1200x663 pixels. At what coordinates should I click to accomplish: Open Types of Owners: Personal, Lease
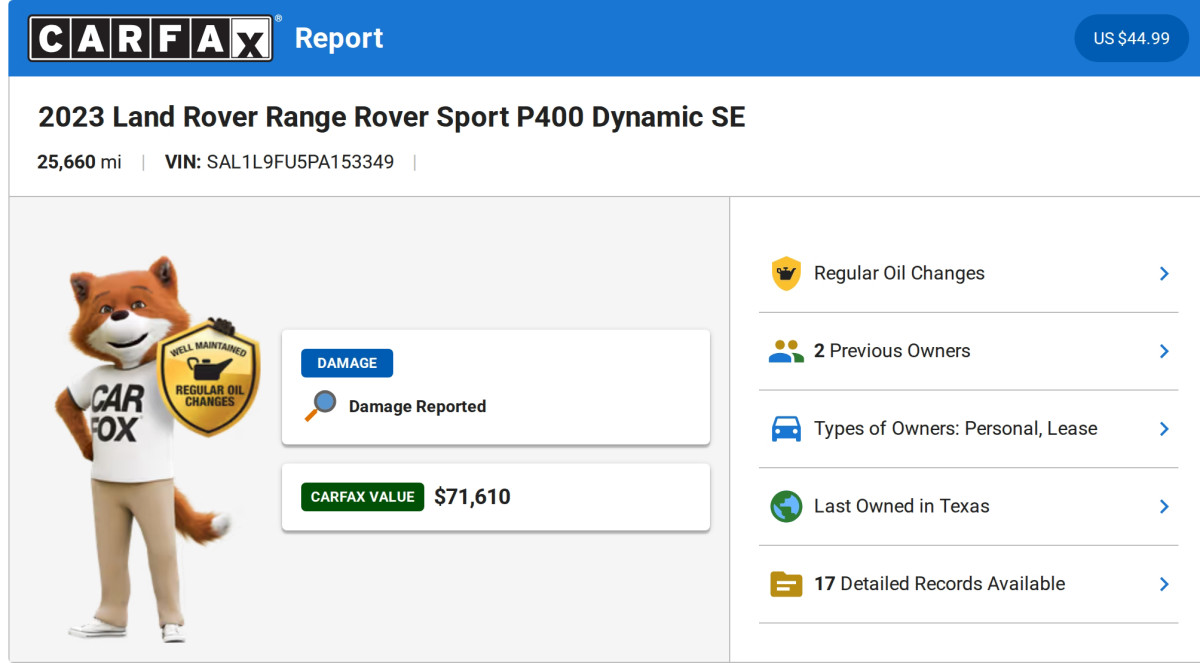coord(968,429)
